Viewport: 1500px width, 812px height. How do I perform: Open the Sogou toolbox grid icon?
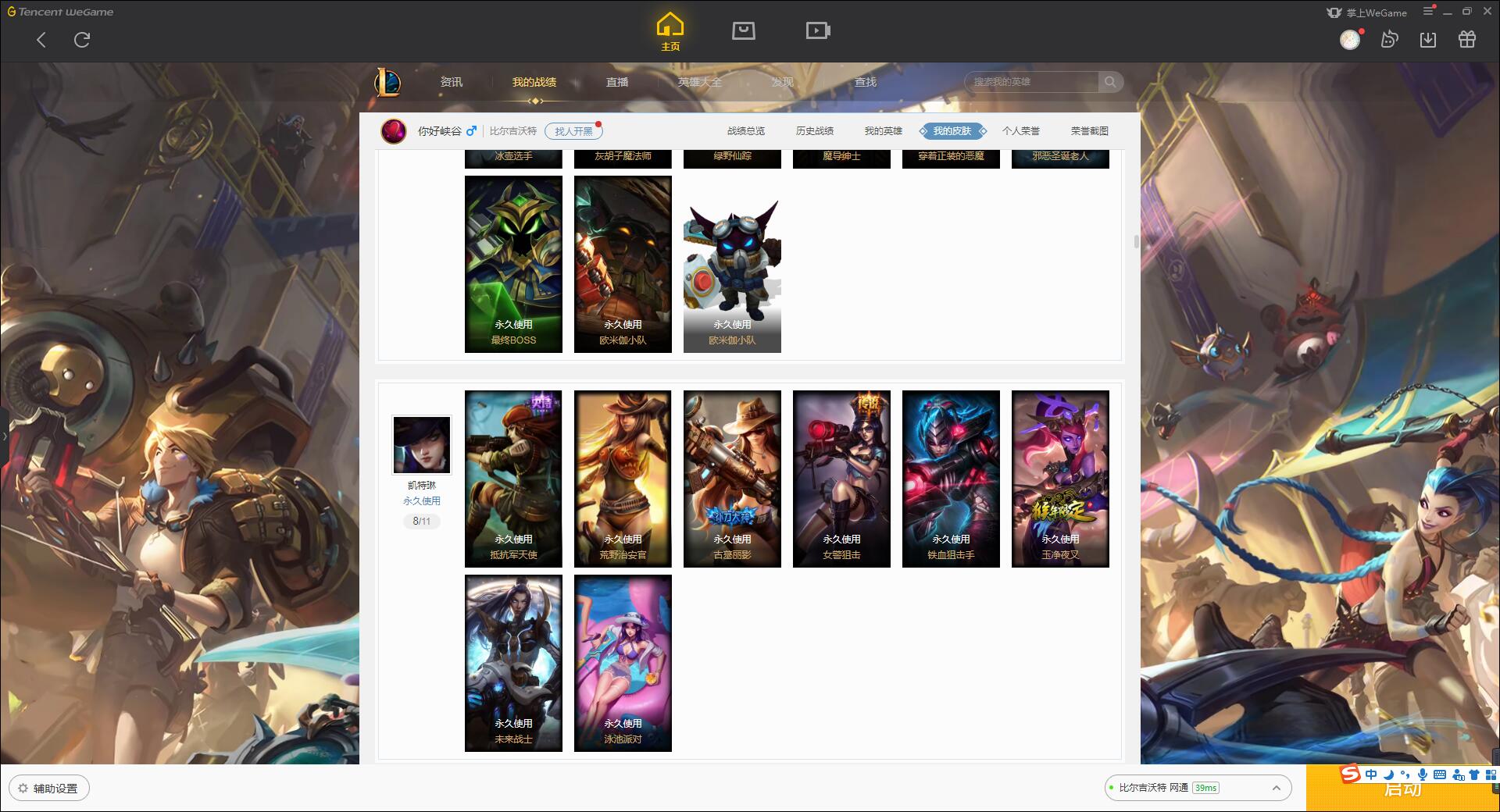click(1491, 775)
